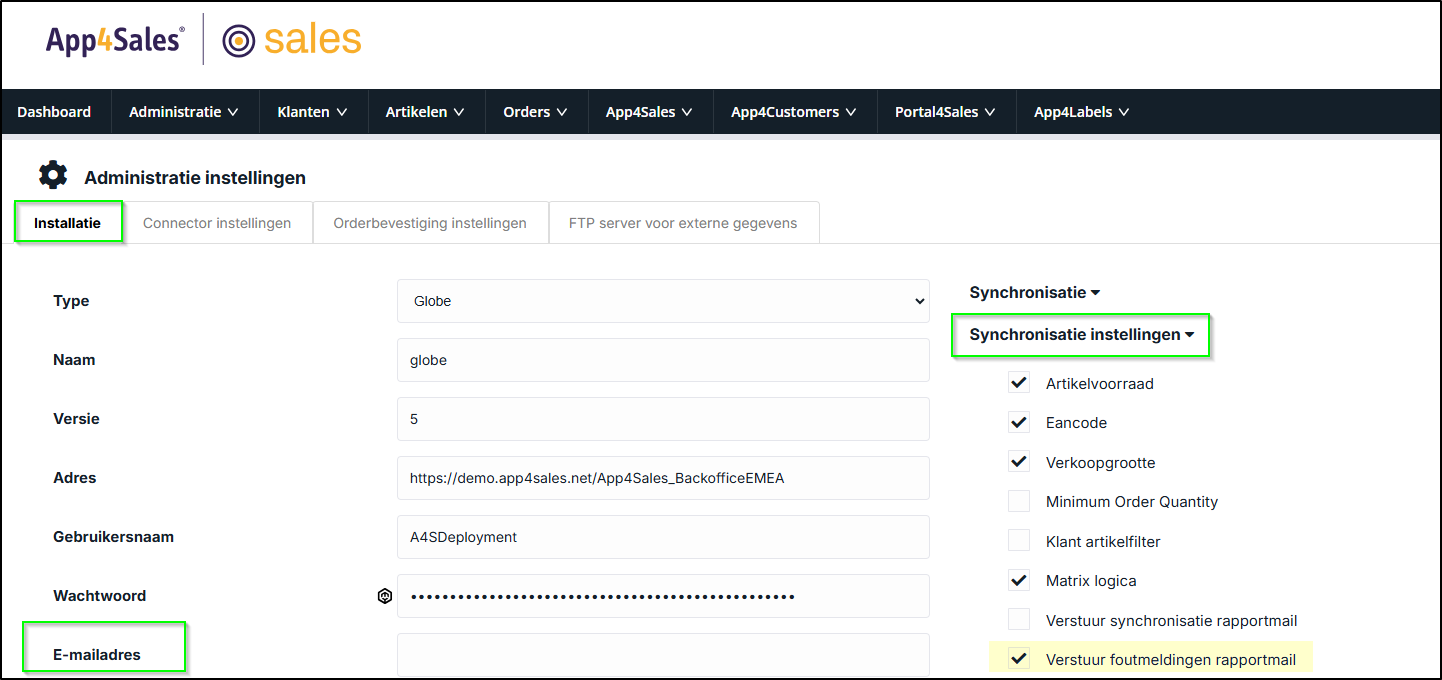This screenshot has width=1442, height=680.
Task: Switch to Connector instellingen tab
Action: tap(217, 223)
